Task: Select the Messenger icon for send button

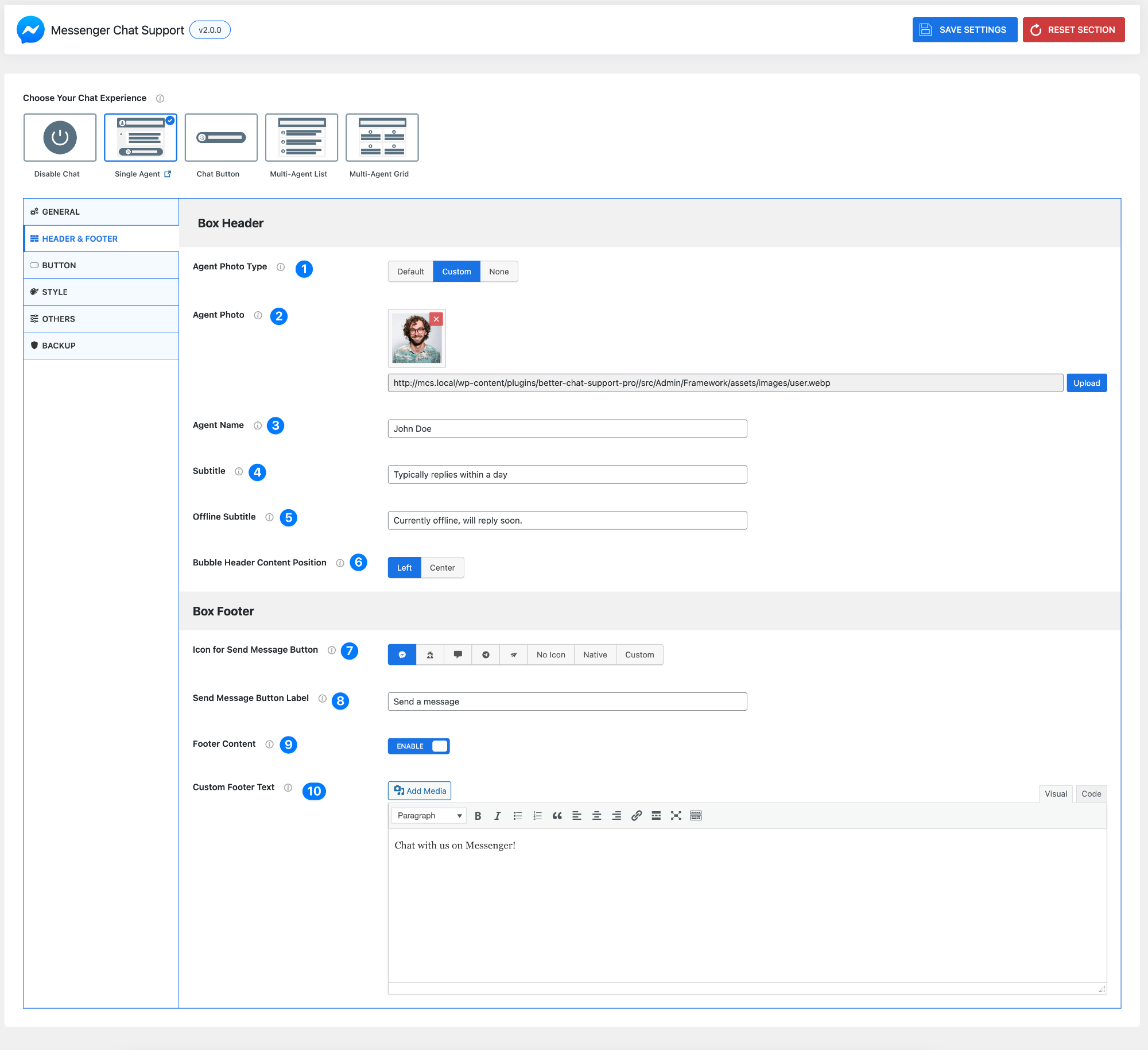Action: pyautogui.click(x=401, y=654)
